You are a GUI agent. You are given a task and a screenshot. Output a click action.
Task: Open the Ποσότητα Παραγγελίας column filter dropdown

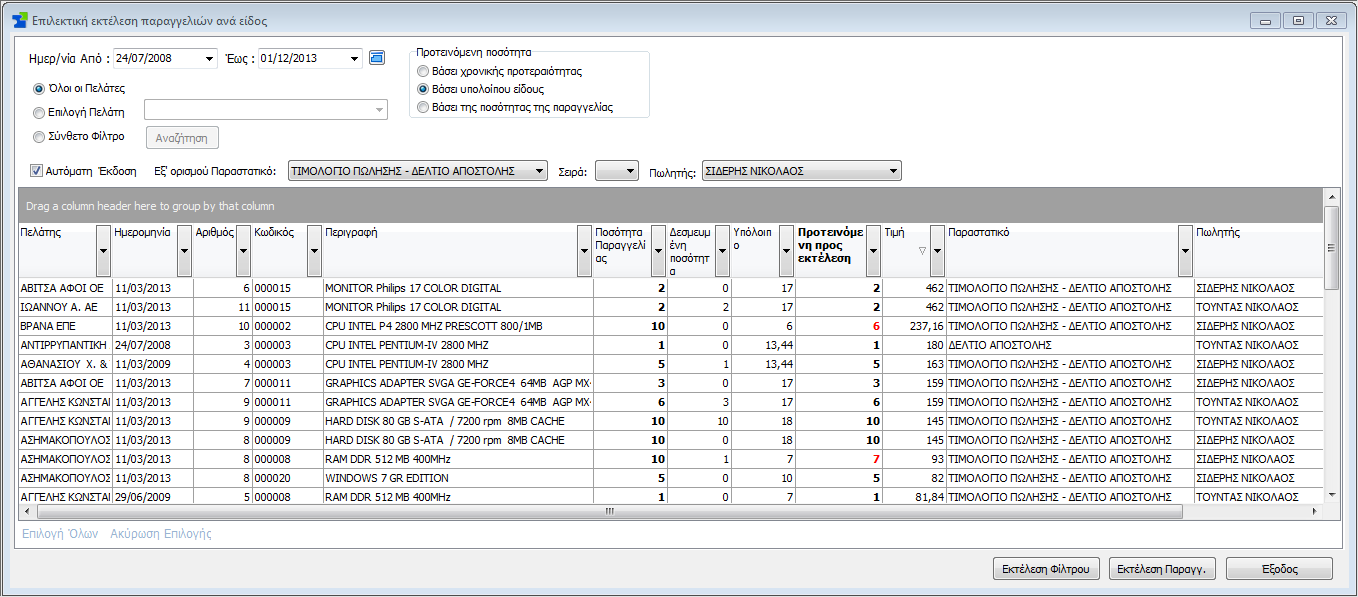658,250
